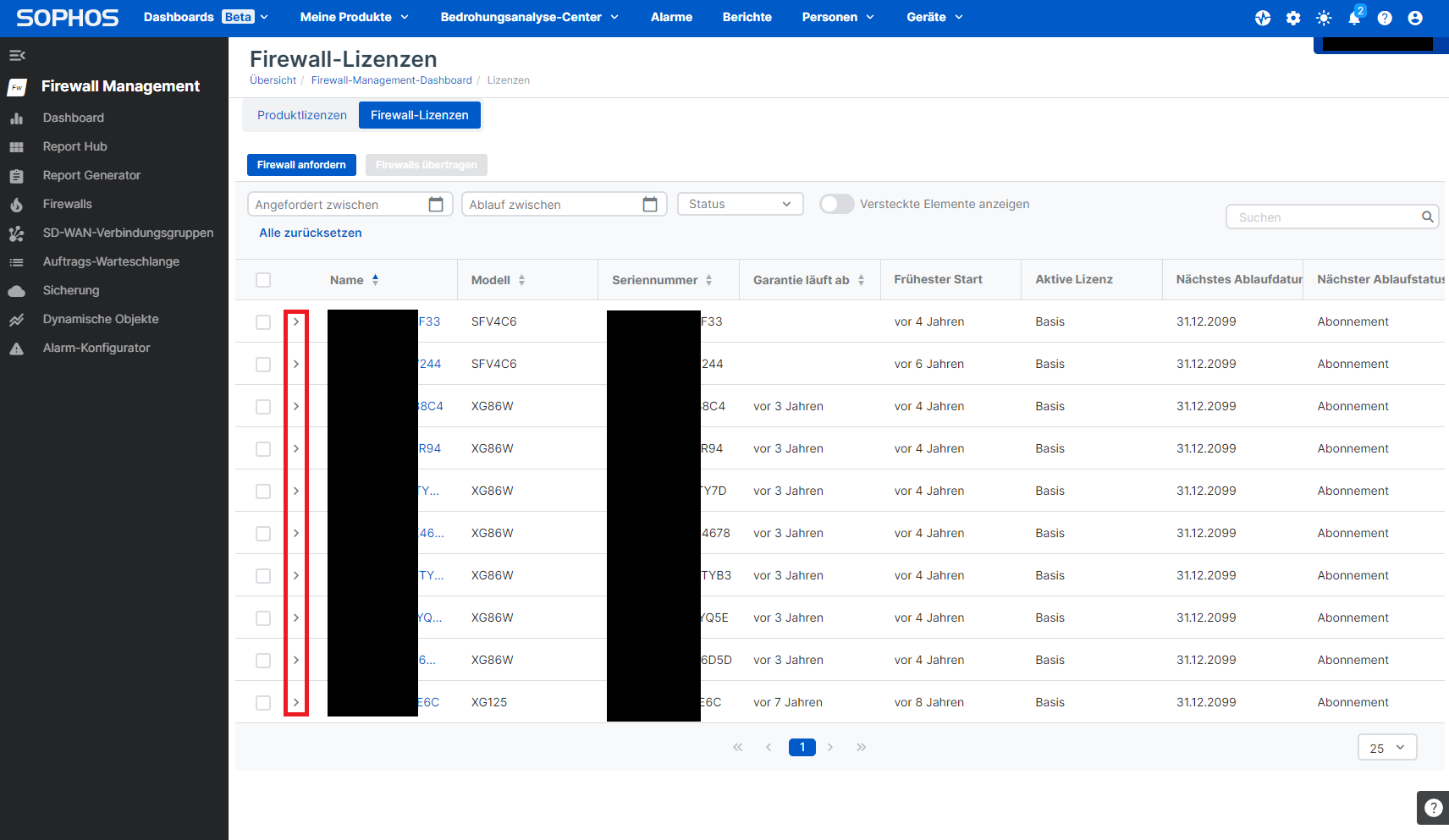This screenshot has height=840, width=1449.
Task: Toggle Versteckte Elemente anzeigen switch
Action: [836, 204]
